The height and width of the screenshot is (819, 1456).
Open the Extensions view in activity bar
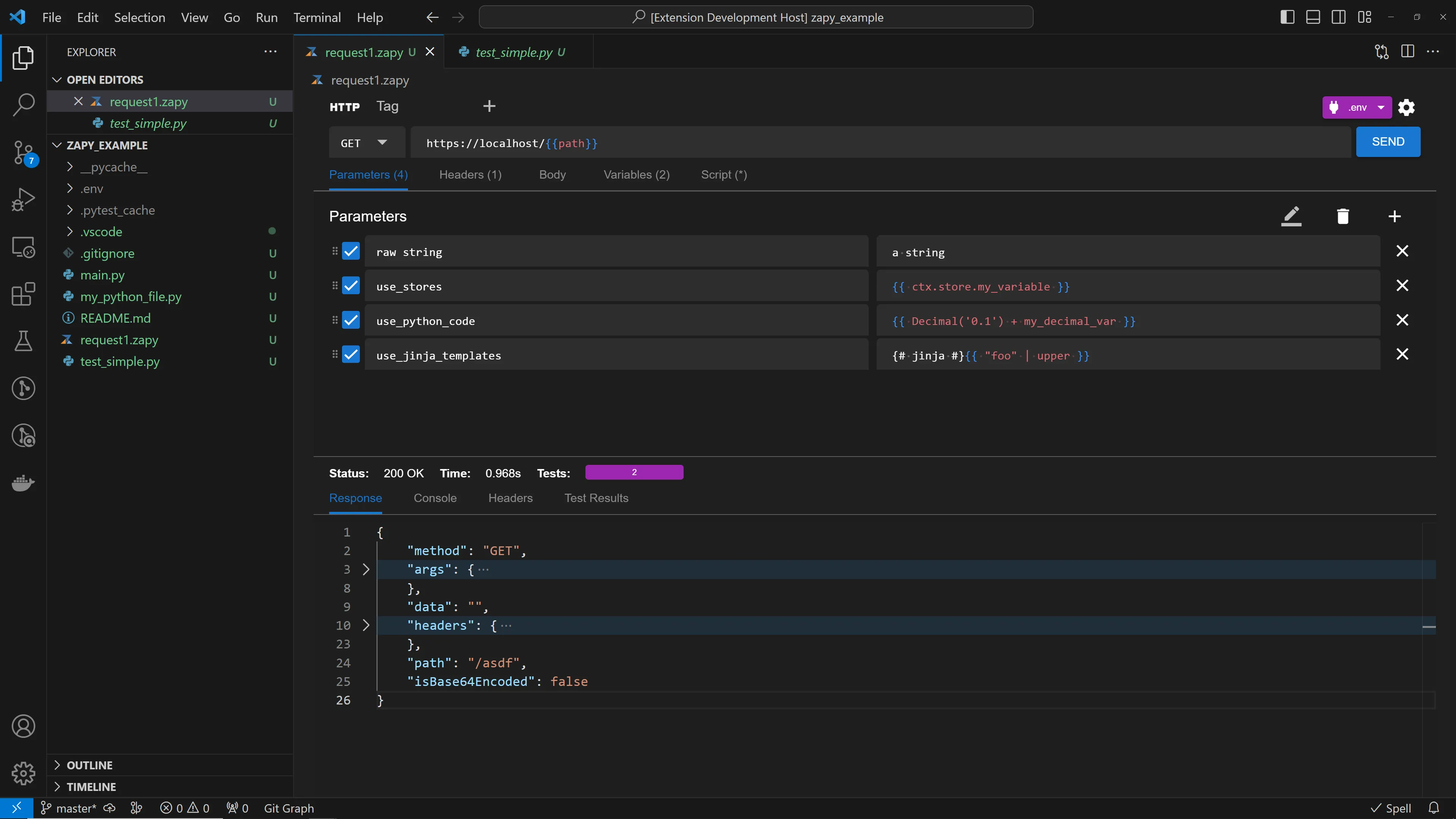click(x=23, y=294)
